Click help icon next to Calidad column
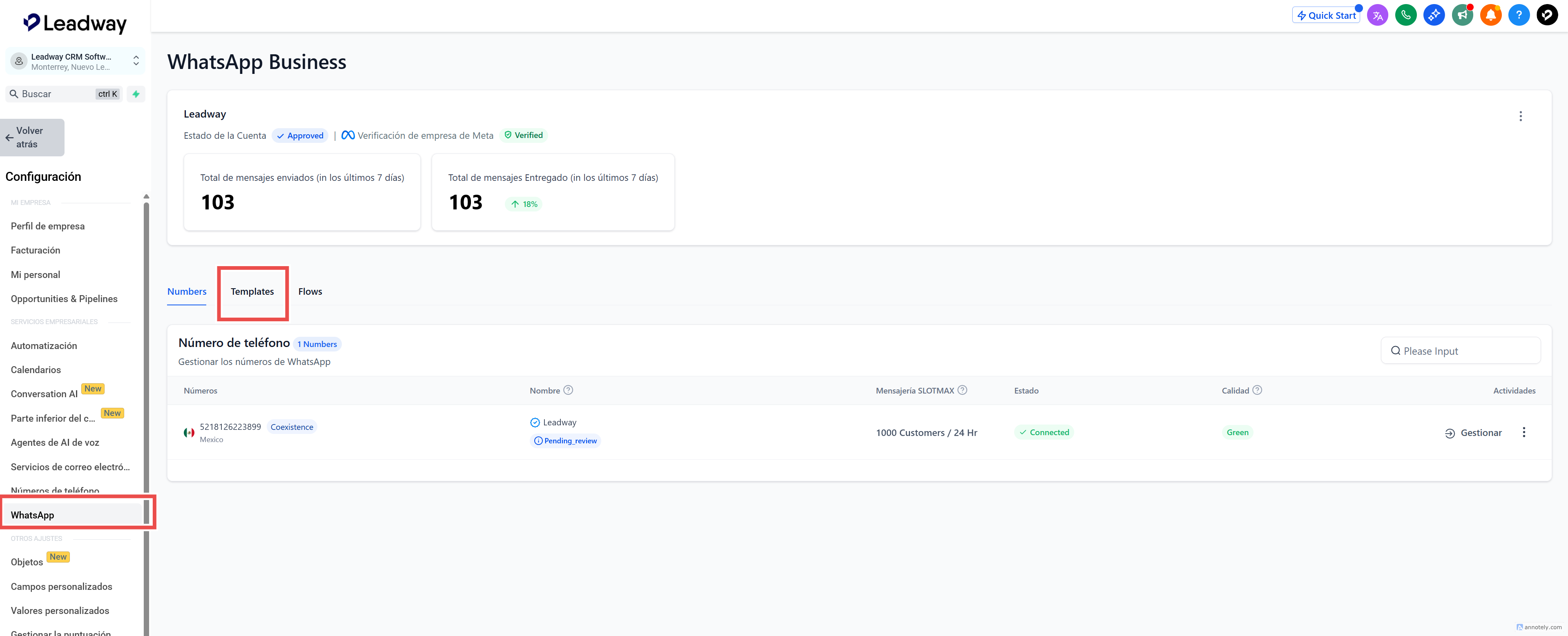This screenshot has height=636, width=1568. pos(1257,390)
